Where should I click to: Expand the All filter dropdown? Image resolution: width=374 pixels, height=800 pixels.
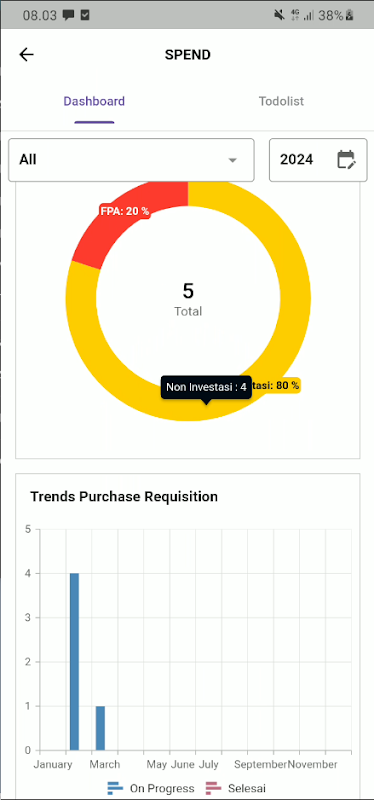click(x=131, y=160)
